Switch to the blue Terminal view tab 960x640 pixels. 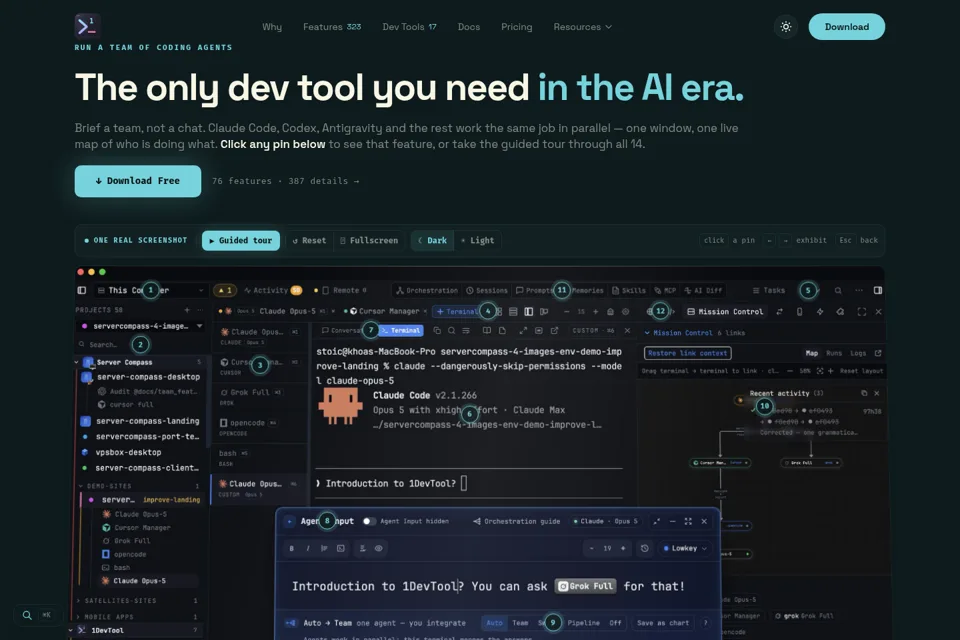point(401,330)
